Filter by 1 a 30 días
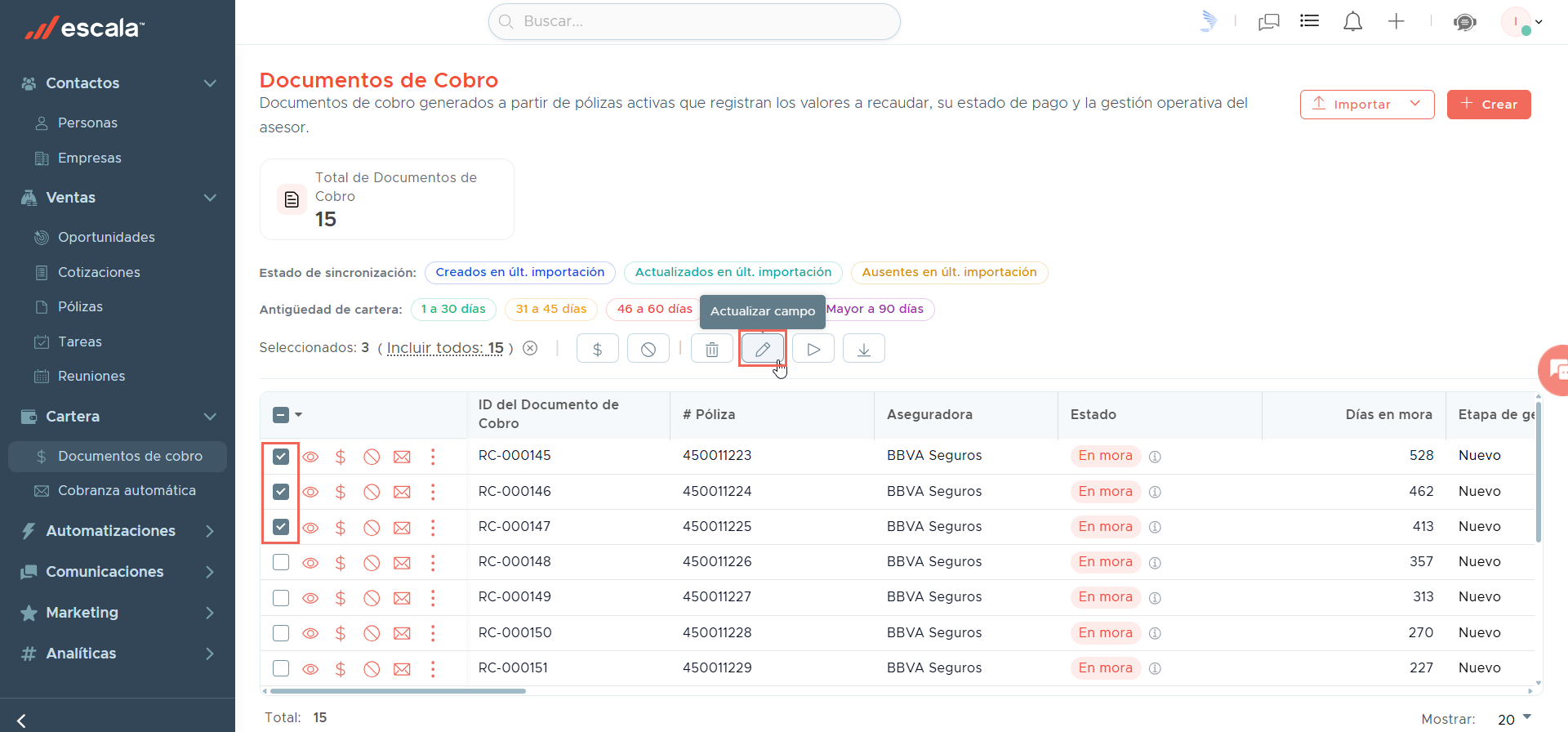The height and width of the screenshot is (732, 1568). [453, 310]
